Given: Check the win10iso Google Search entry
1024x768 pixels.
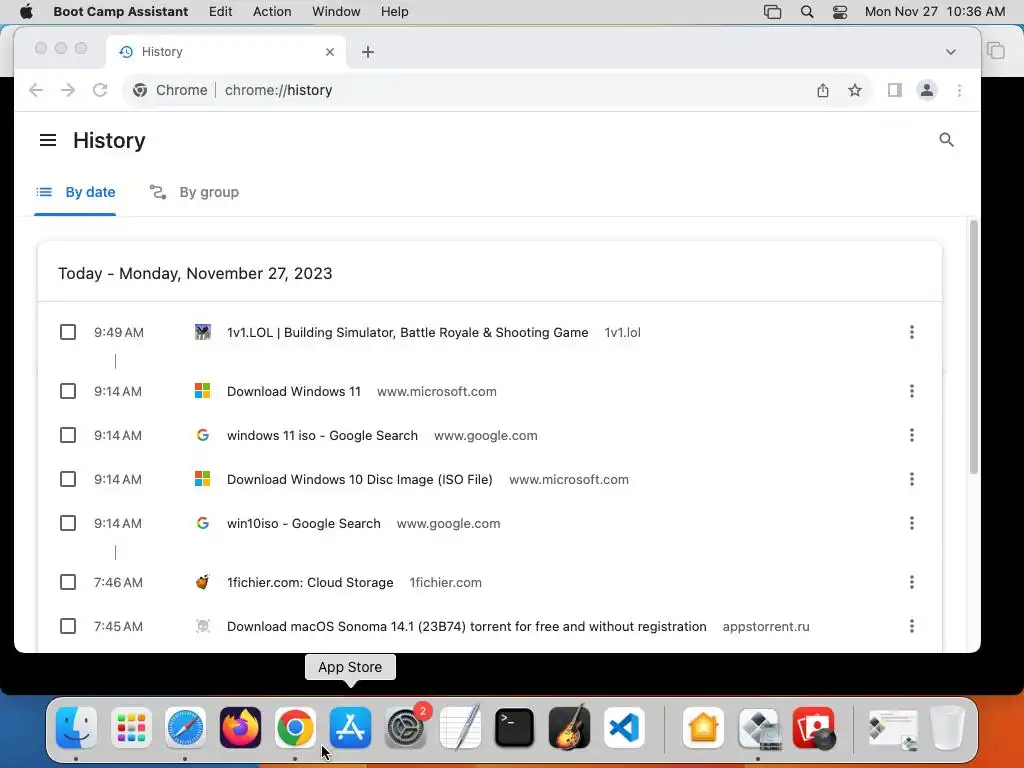Looking at the screenshot, I should pos(68,523).
